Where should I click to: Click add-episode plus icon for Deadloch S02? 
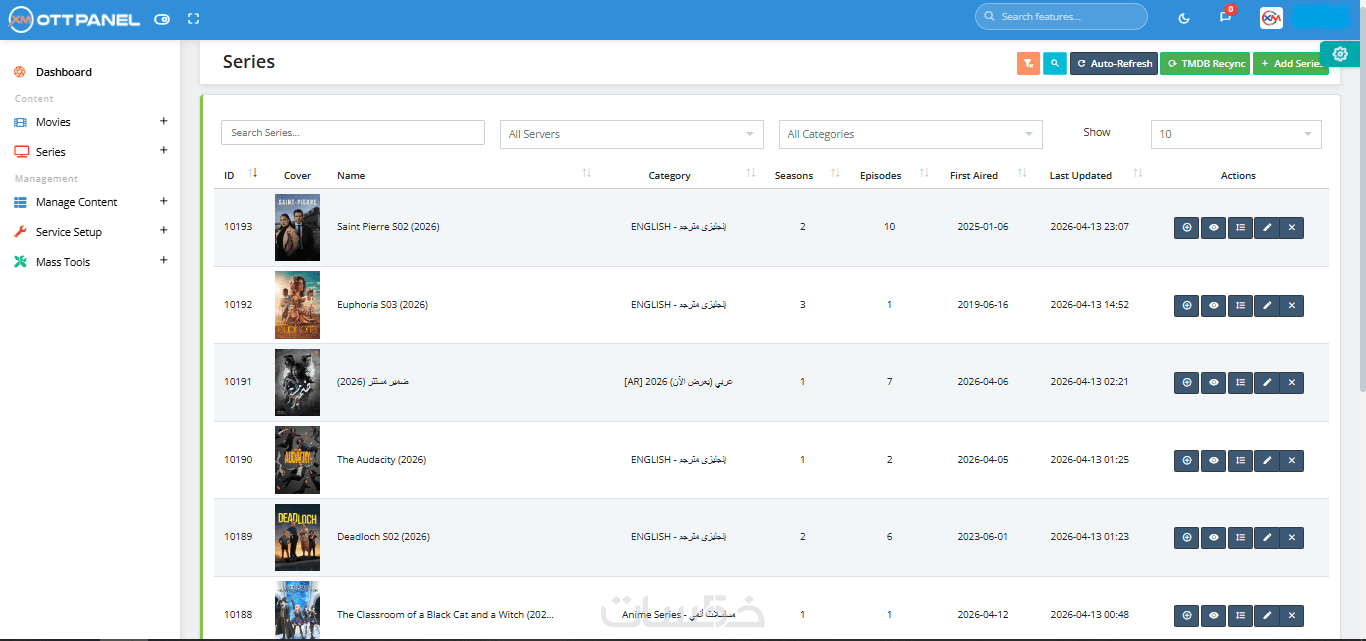[x=1187, y=537]
